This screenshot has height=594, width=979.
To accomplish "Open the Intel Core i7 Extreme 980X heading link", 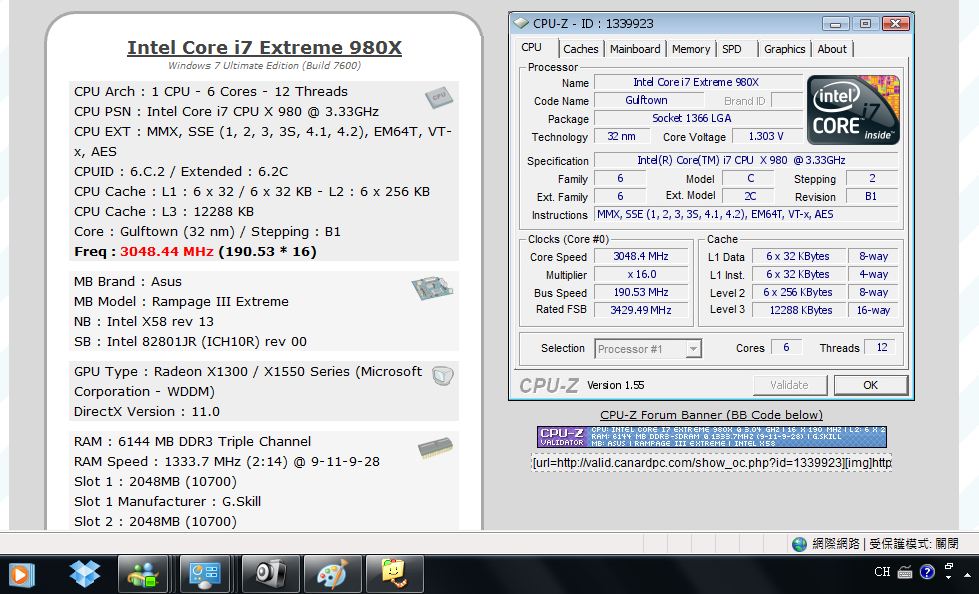I will (x=264, y=47).
